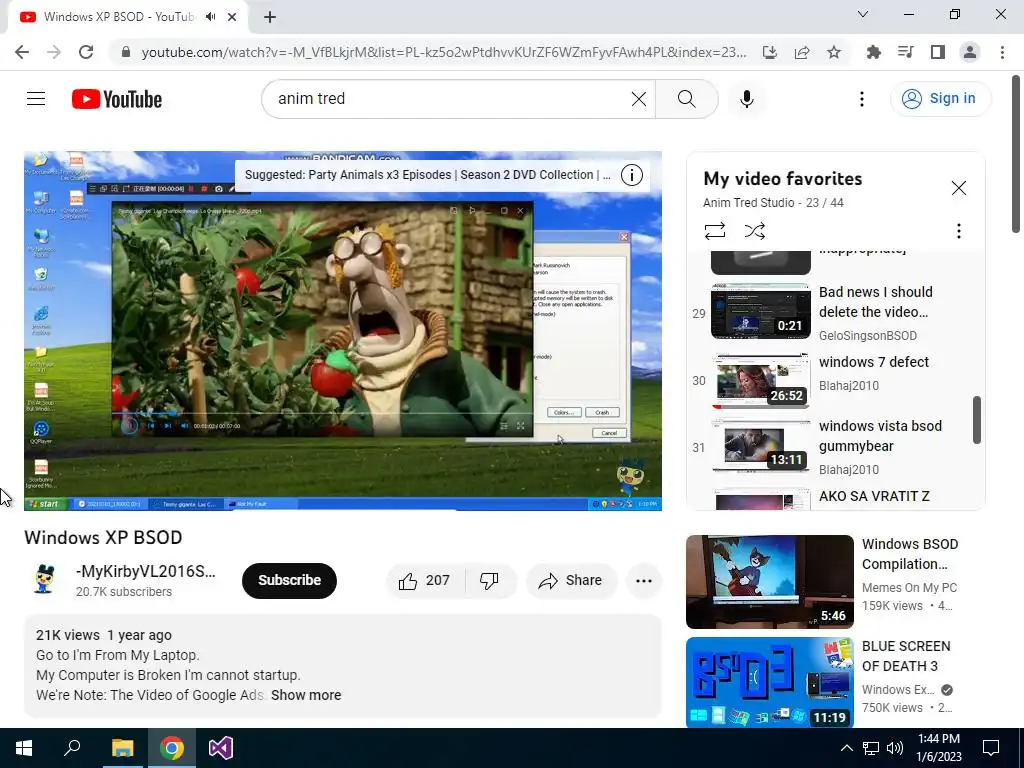Select the Windows XP BSOD - YouTube tab
Image resolution: width=1024 pixels, height=768 pixels.
point(118,17)
